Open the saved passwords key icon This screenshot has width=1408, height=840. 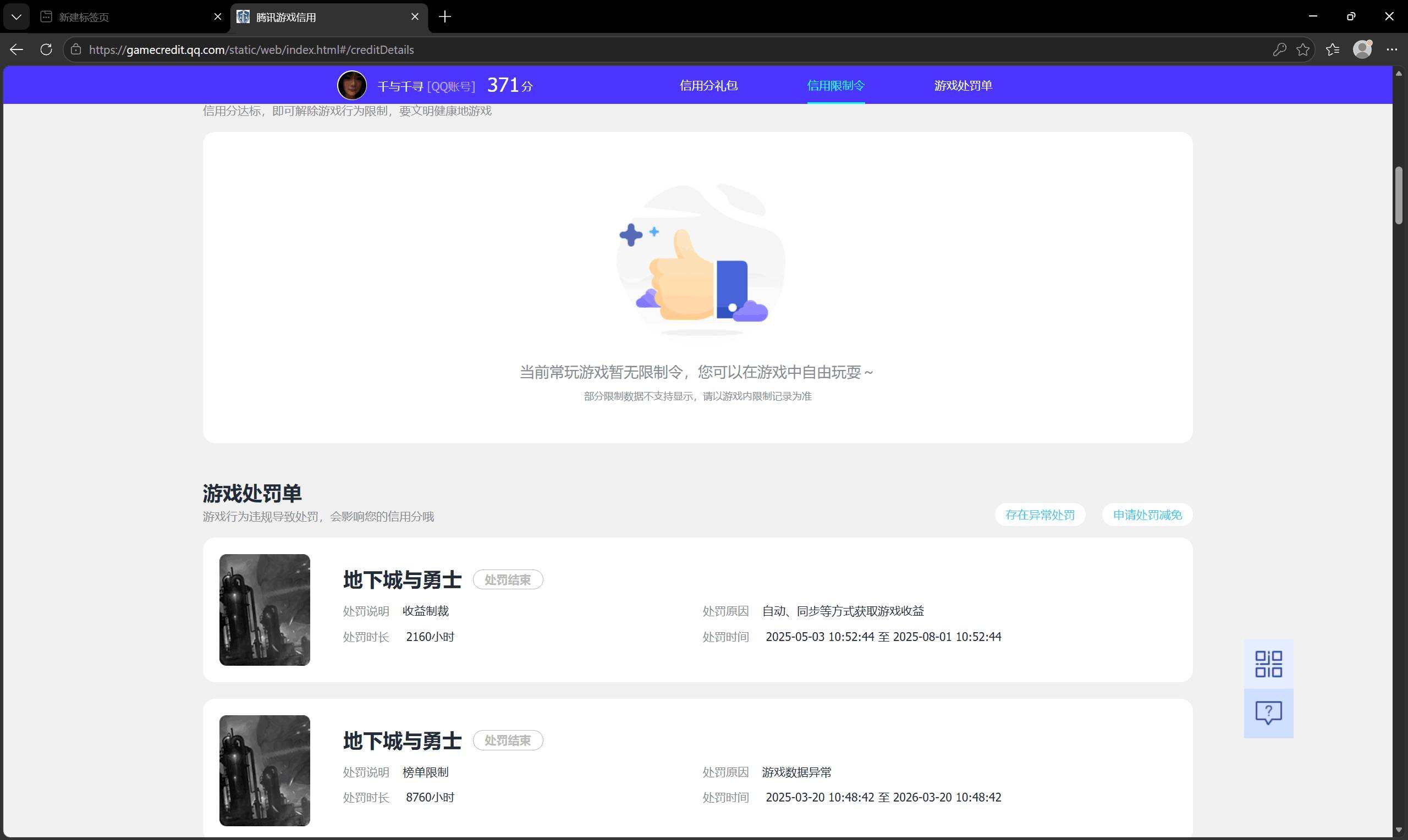[1279, 50]
